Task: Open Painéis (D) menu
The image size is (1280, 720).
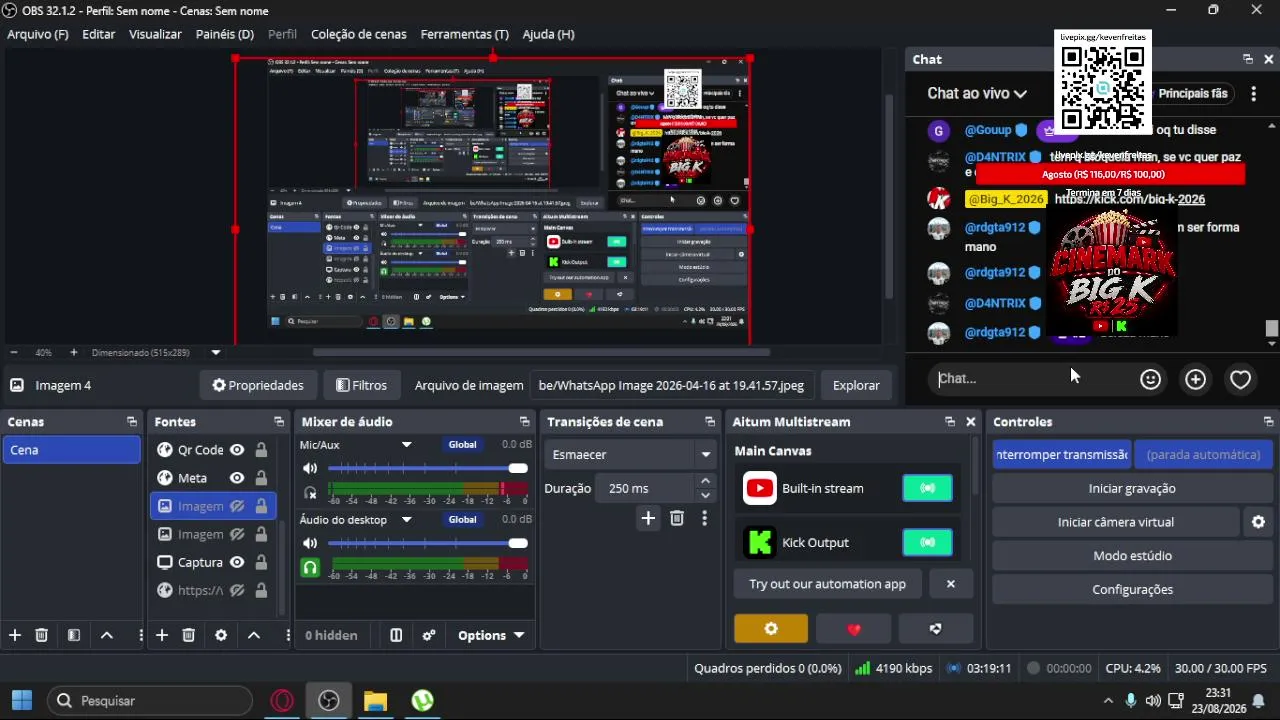Action: coord(225,34)
